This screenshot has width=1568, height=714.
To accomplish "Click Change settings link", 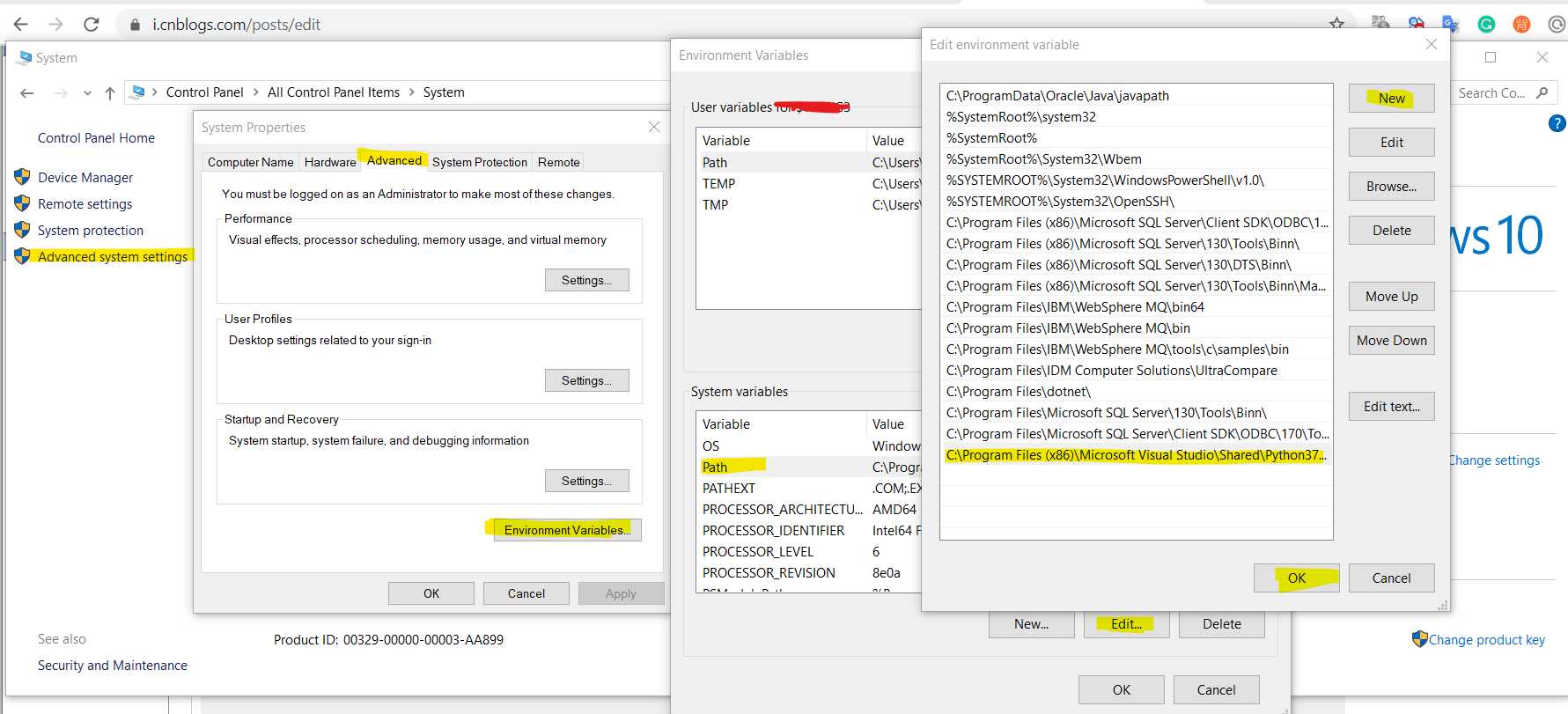I will pos(1494,460).
